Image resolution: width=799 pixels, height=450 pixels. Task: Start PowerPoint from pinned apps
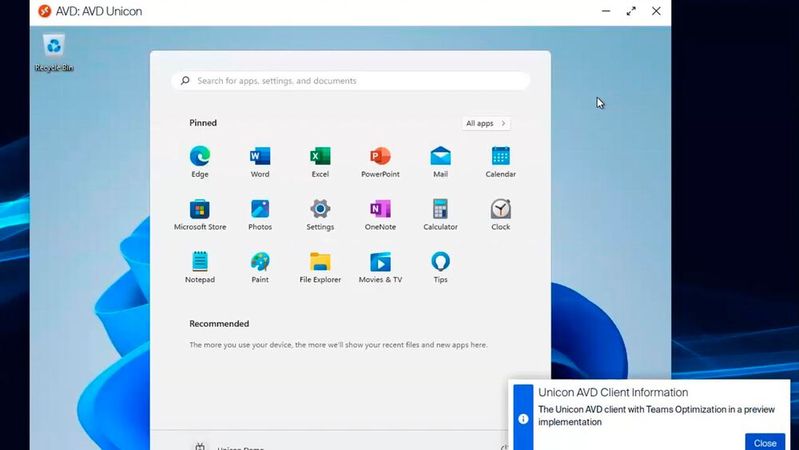pyautogui.click(x=380, y=162)
